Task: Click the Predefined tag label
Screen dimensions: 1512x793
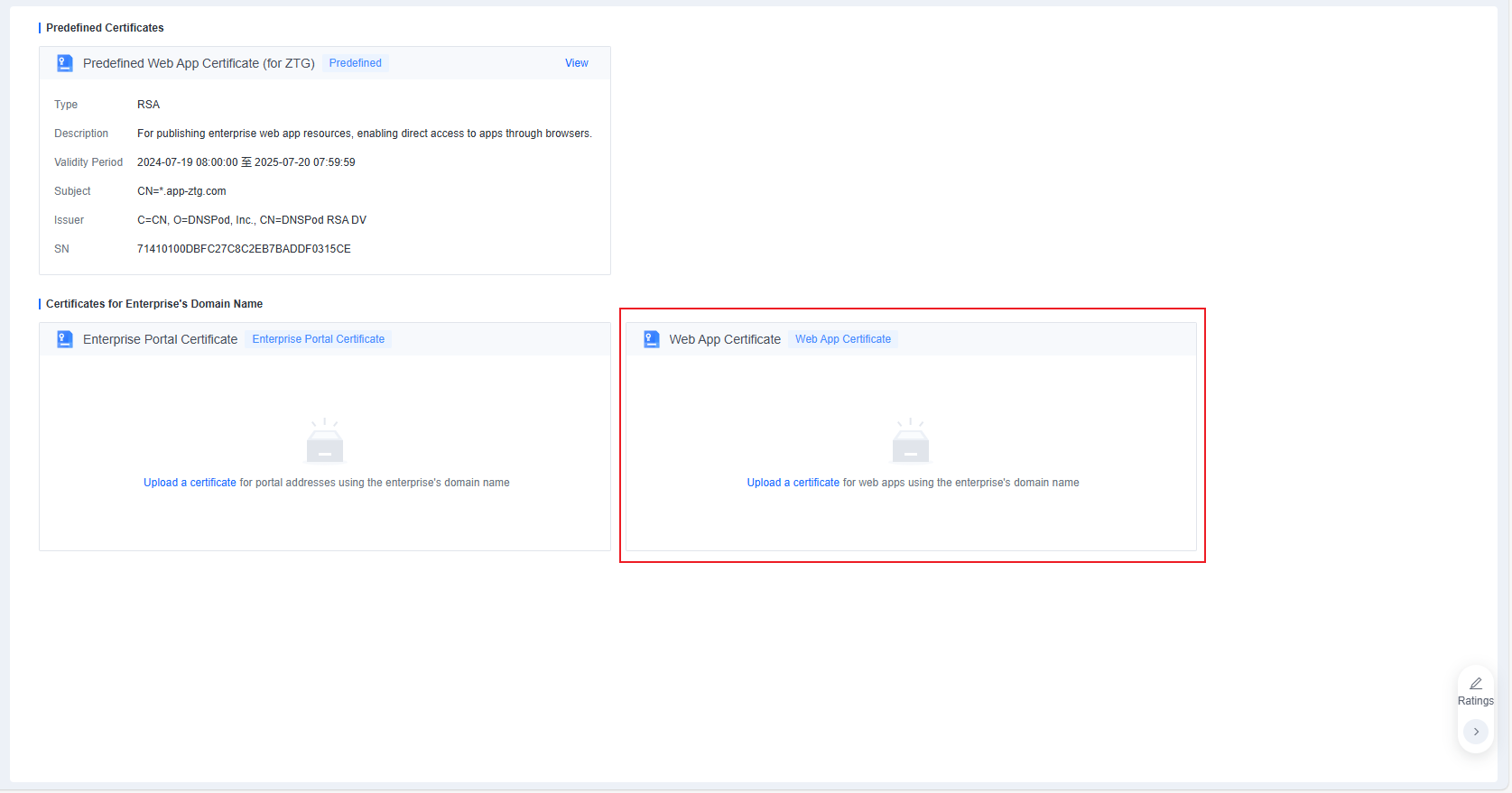Action: tap(356, 63)
